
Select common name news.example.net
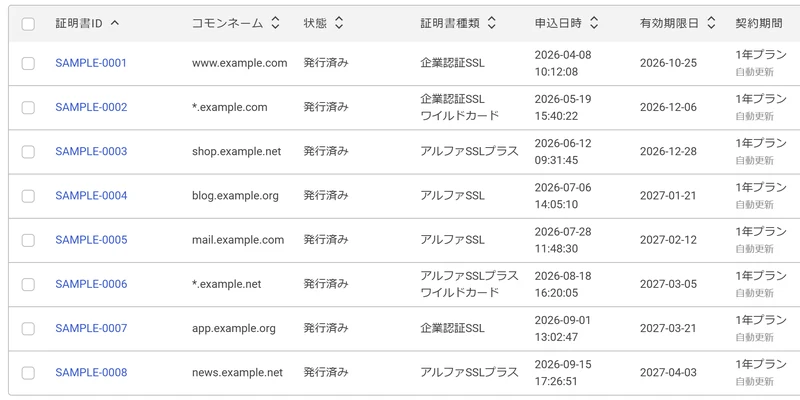pyautogui.click(x=237, y=372)
